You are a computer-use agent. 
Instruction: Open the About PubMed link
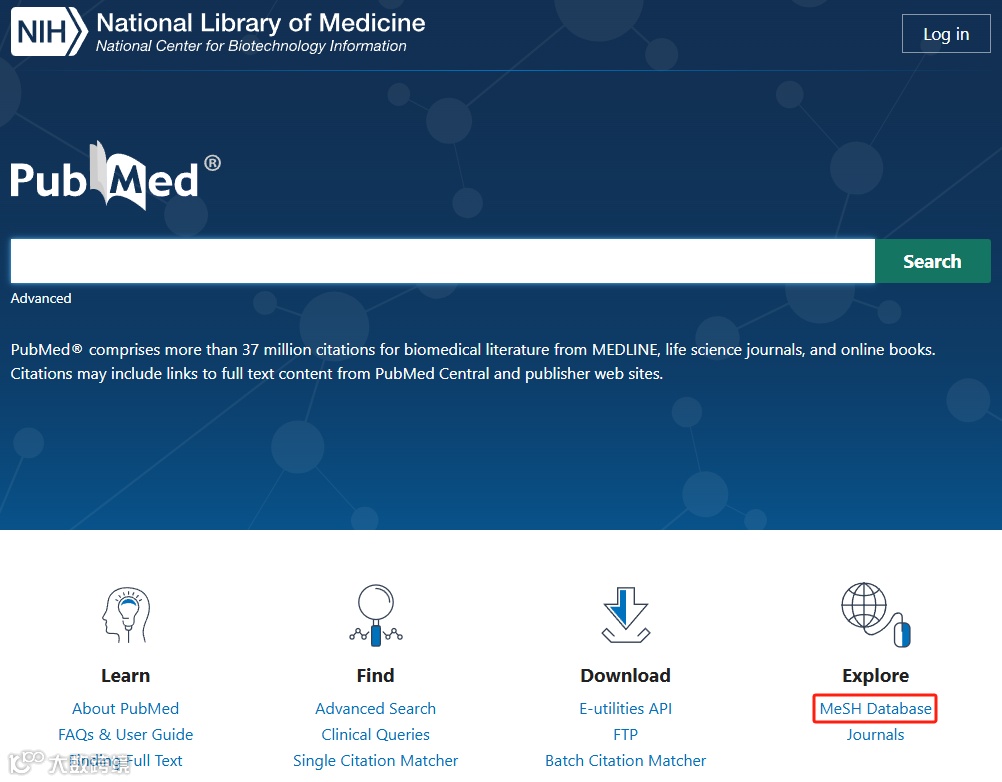125,709
